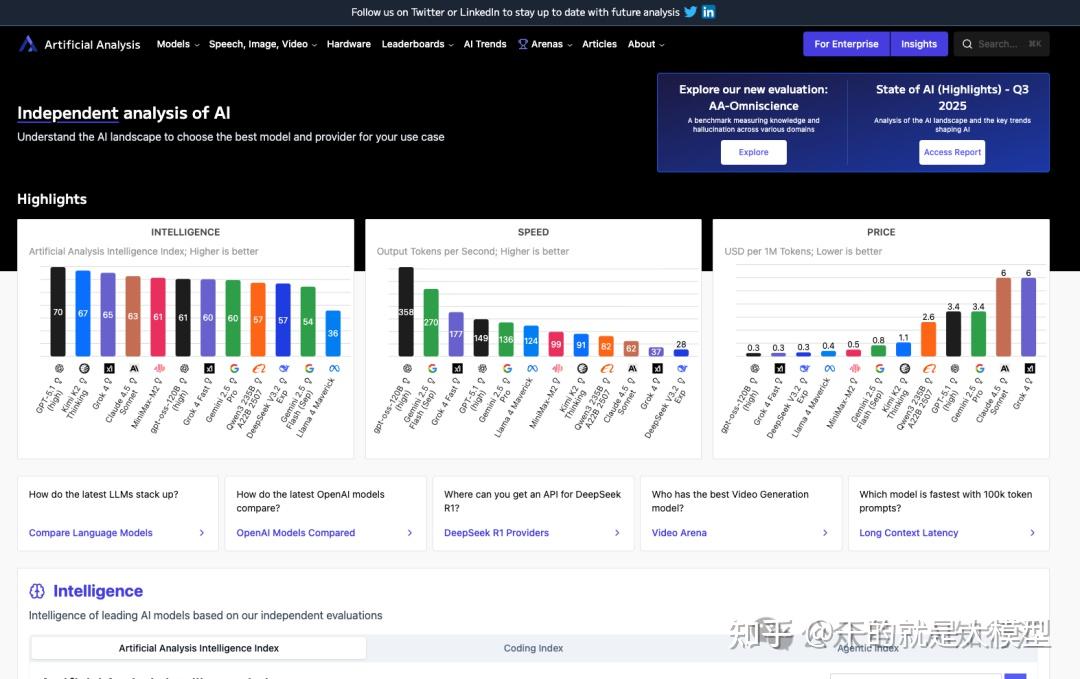Click OpenAI logo under gpt-oss-120B in Price chart
Image resolution: width=1080 pixels, height=679 pixels.
point(755,368)
